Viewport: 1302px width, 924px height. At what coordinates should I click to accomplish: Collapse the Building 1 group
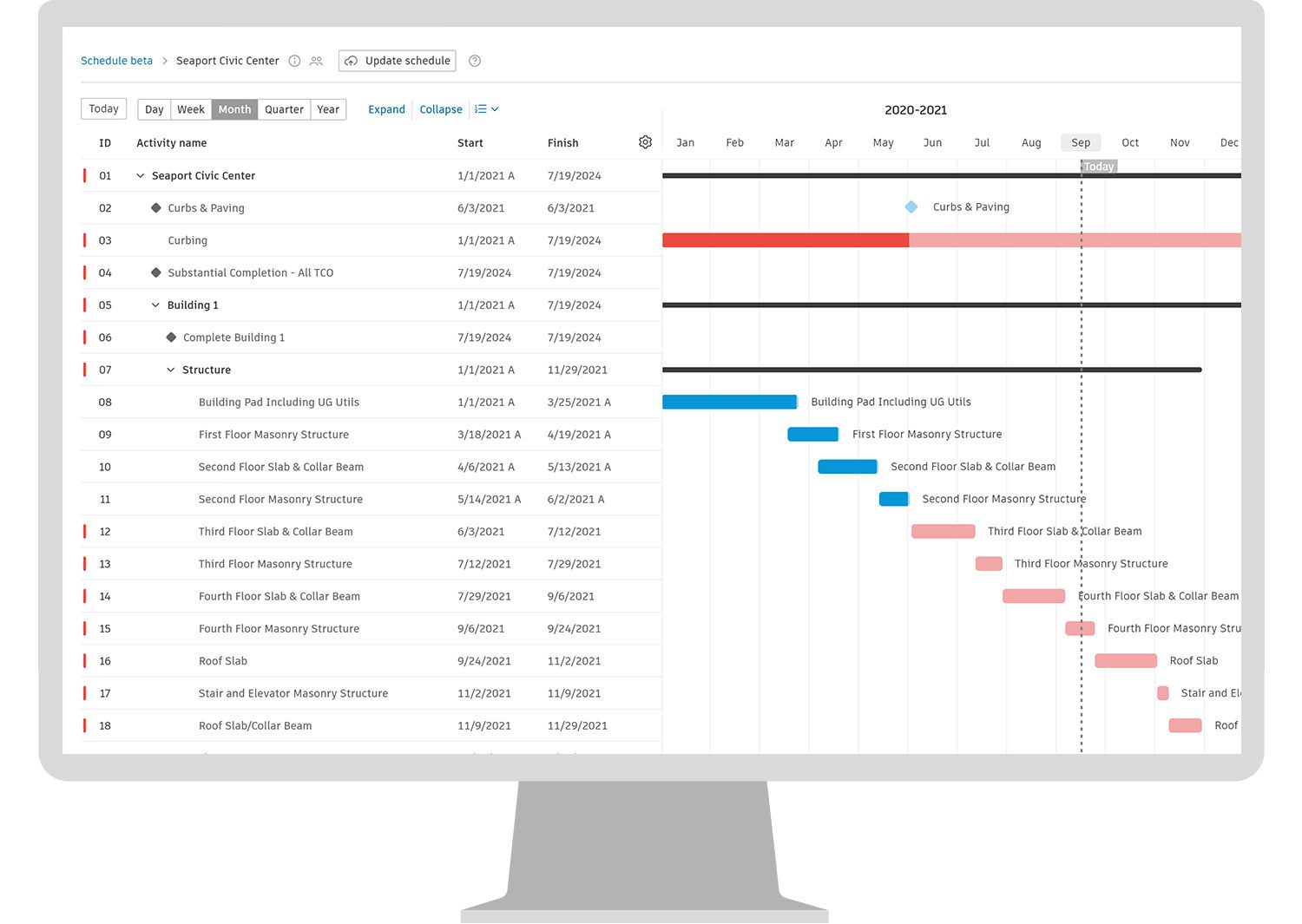(155, 305)
